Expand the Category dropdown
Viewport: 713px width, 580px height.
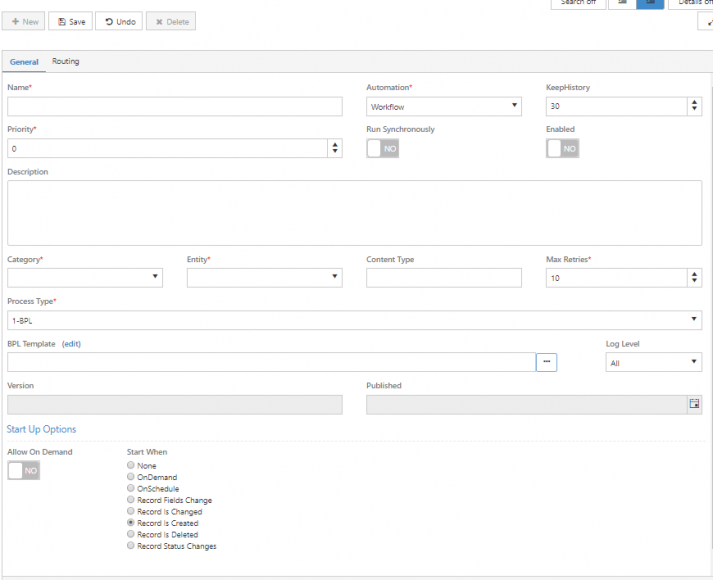pos(85,278)
